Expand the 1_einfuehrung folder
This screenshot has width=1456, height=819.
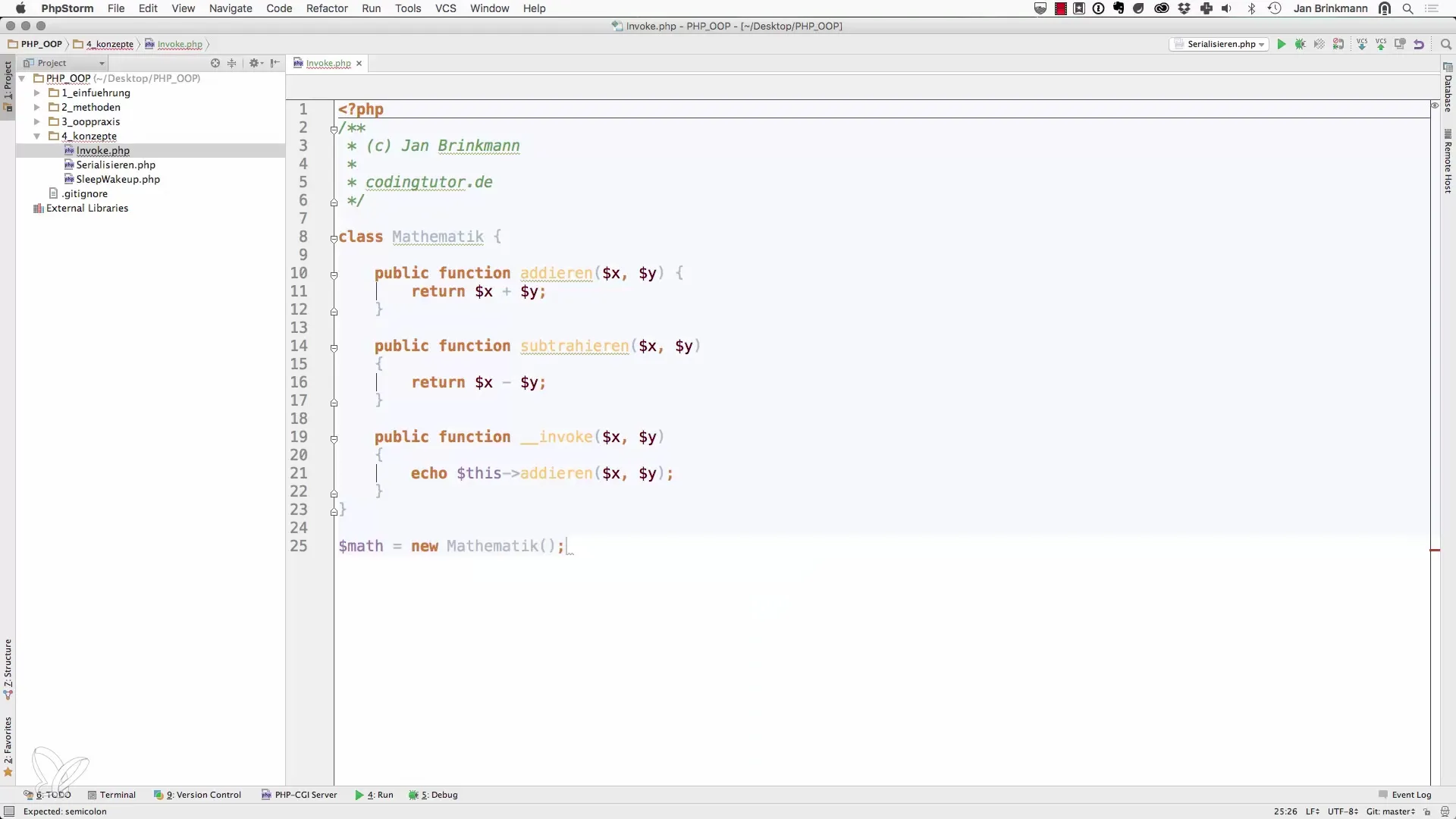(x=36, y=93)
